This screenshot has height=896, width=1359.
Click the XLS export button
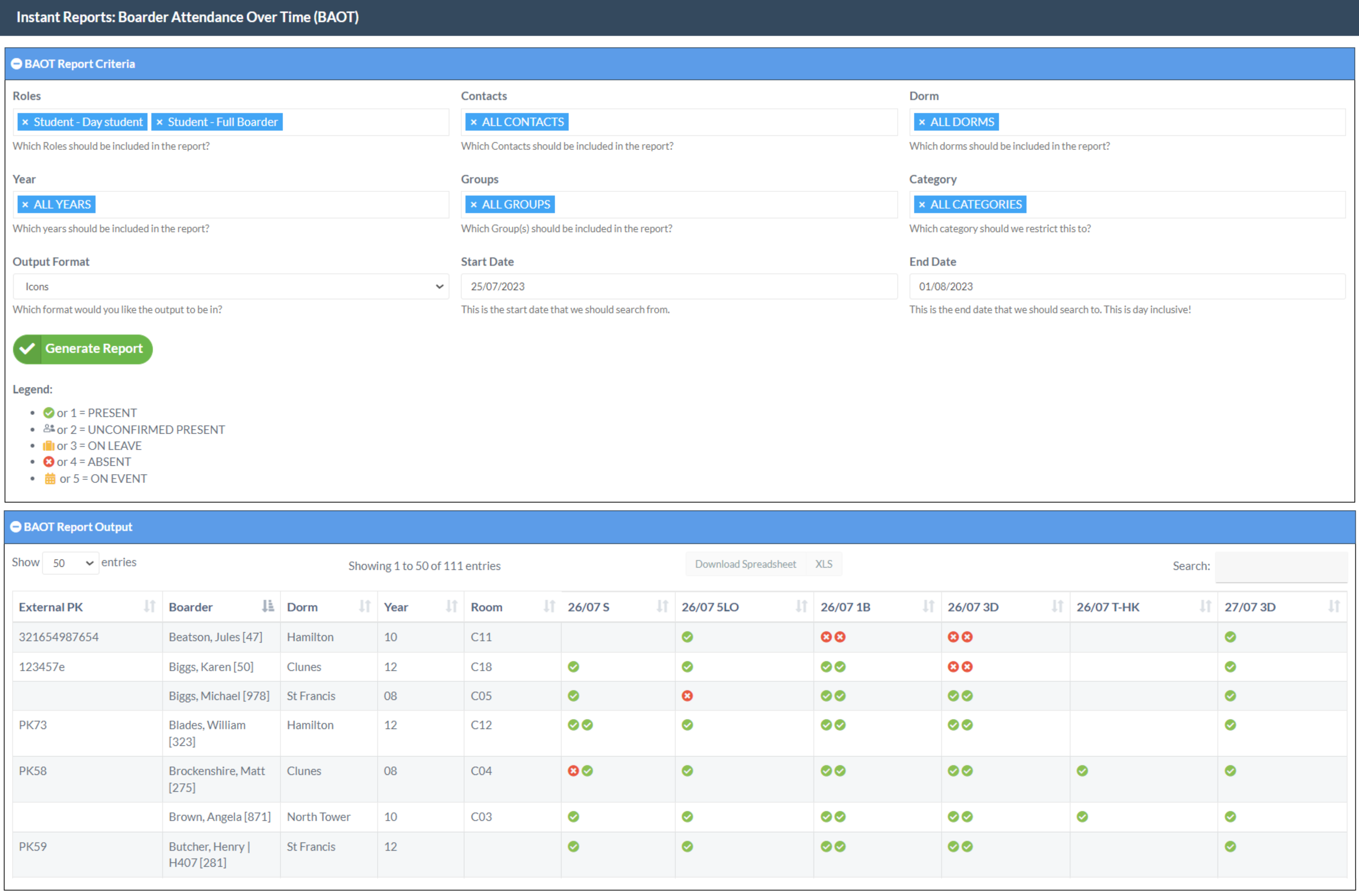coord(823,564)
